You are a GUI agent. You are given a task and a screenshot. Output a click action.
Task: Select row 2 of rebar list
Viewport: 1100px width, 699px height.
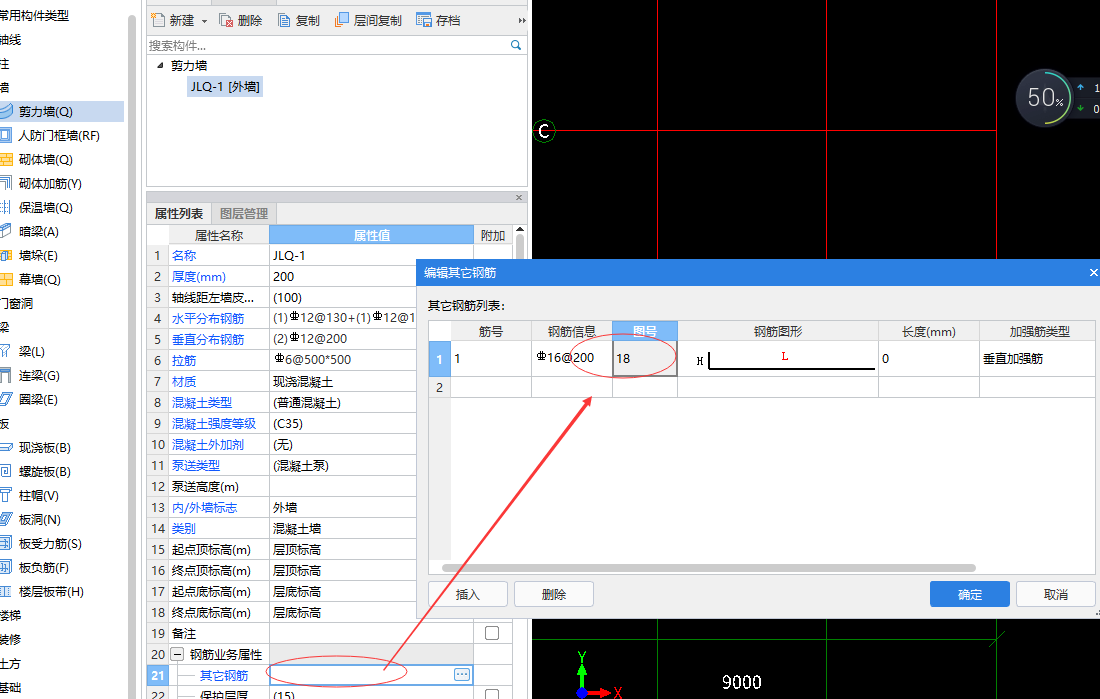[439, 387]
